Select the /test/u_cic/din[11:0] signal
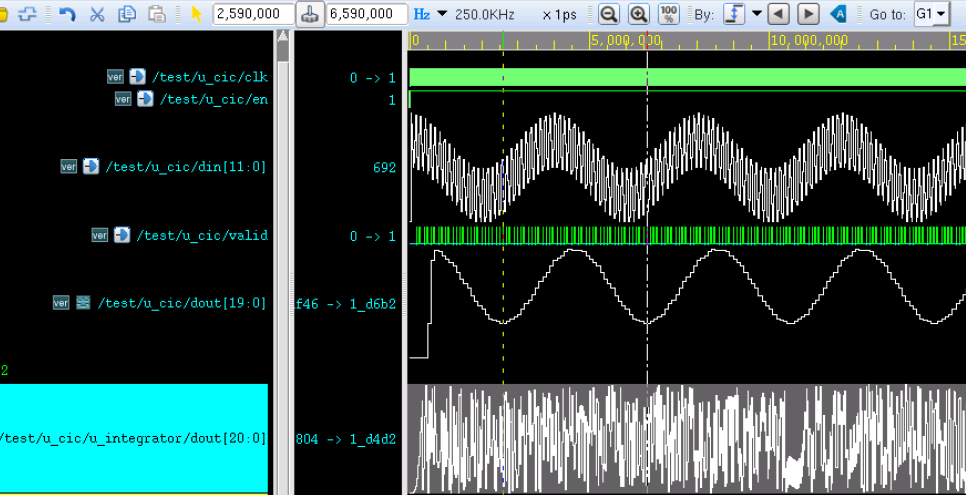The width and height of the screenshot is (966, 495). (x=186, y=167)
